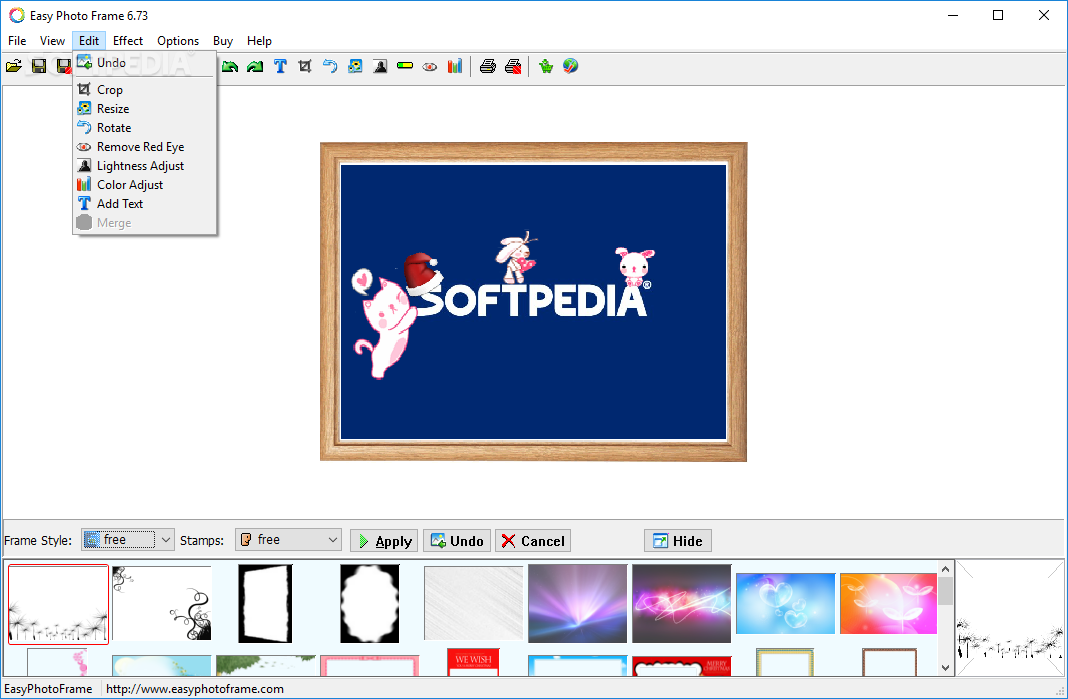Choose Undo in the Edit menu
The height and width of the screenshot is (699, 1068).
(x=144, y=63)
